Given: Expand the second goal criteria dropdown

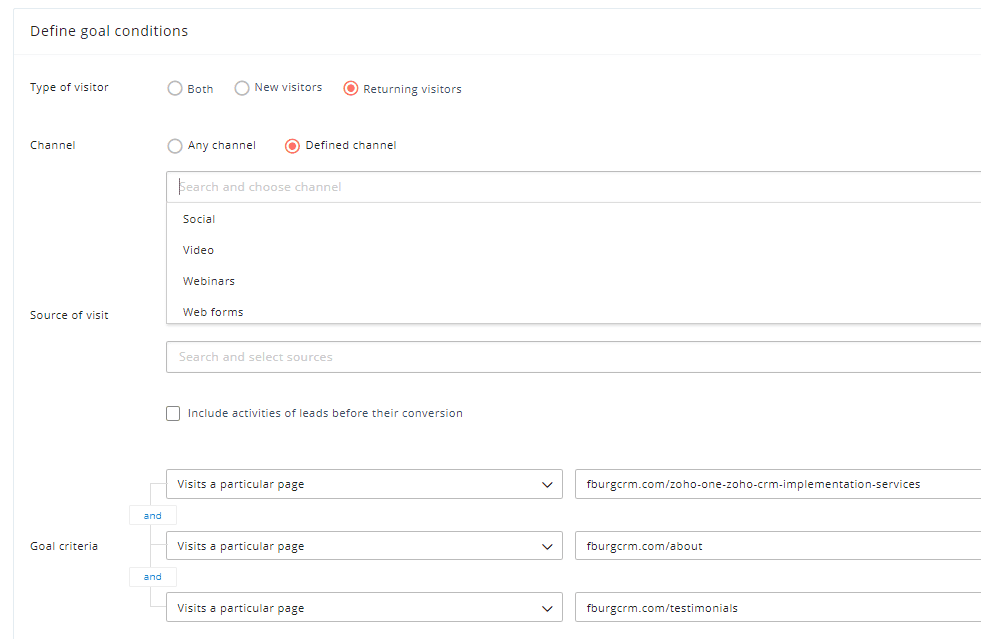Looking at the screenshot, I should pos(364,545).
